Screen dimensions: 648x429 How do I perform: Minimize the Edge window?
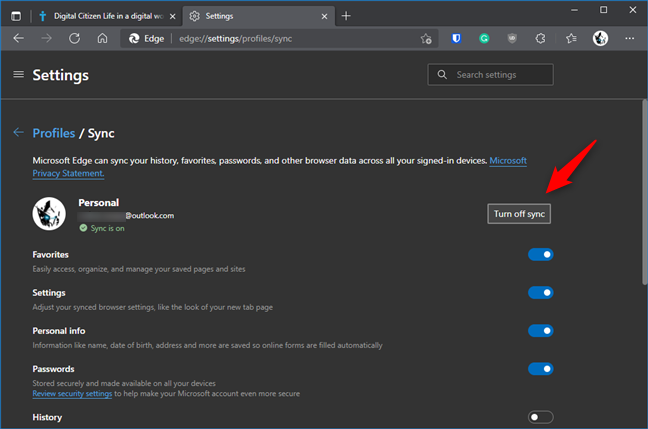point(574,10)
